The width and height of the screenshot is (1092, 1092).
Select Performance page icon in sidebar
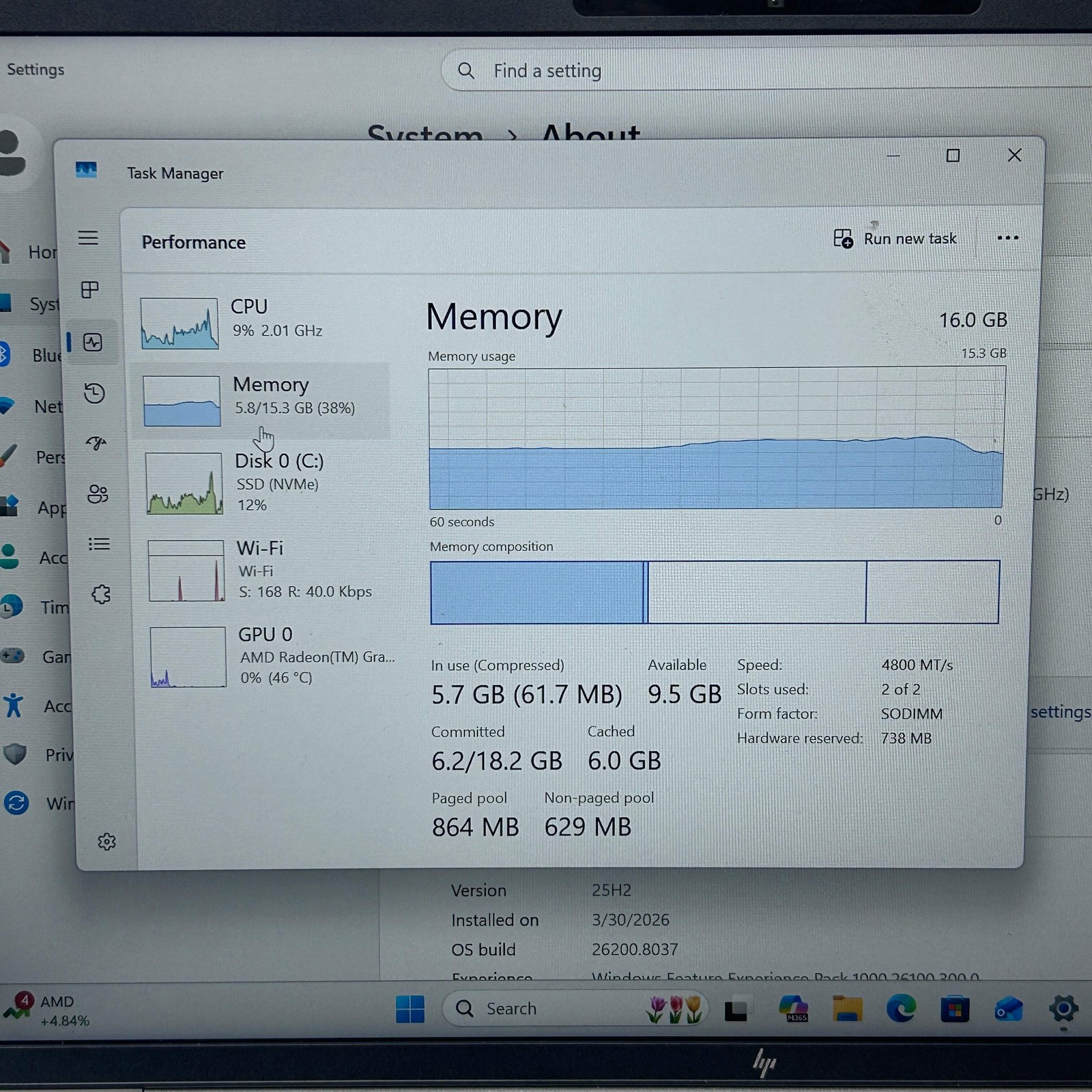(93, 342)
